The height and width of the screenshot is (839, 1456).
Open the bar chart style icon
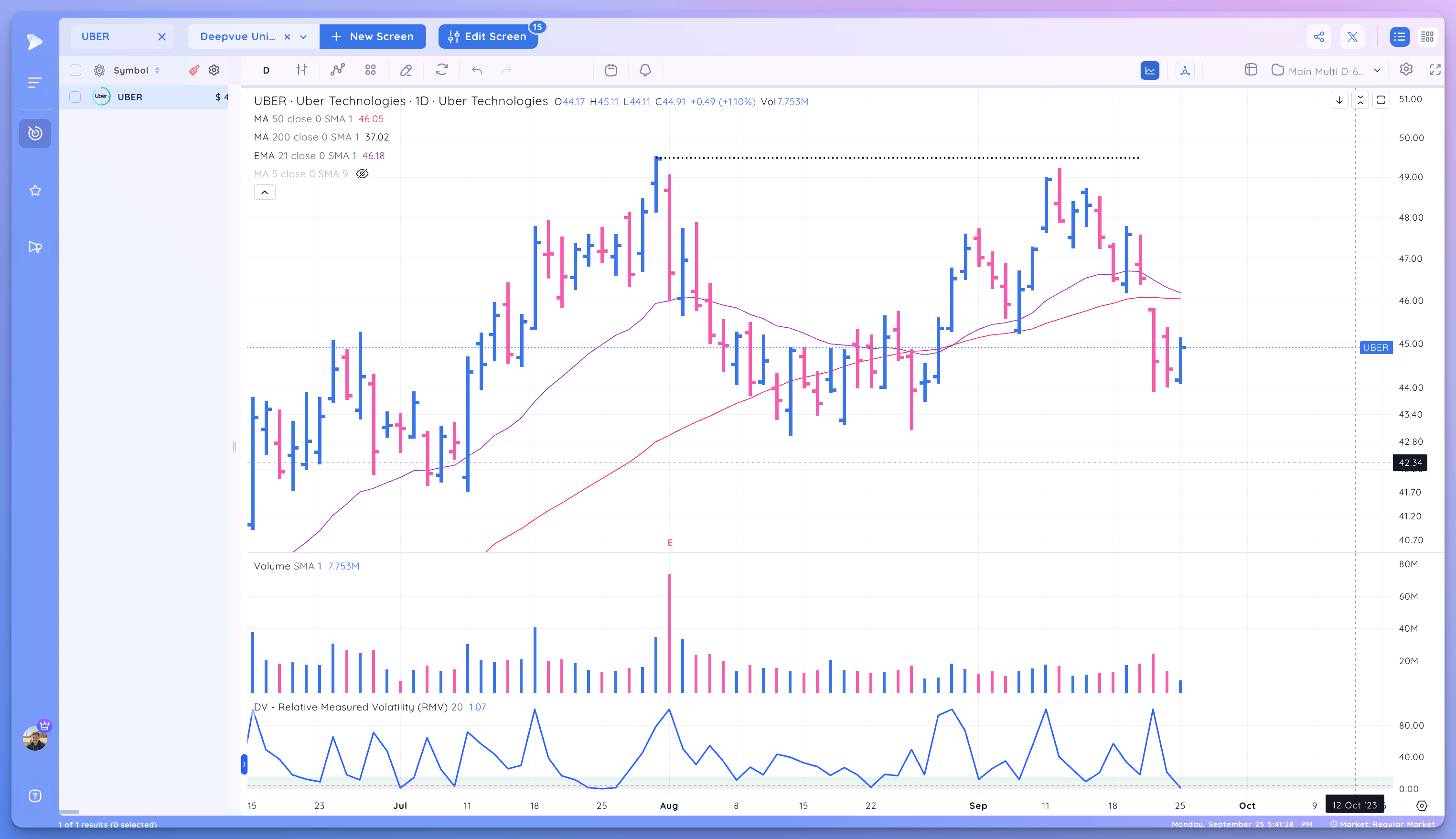click(x=302, y=70)
